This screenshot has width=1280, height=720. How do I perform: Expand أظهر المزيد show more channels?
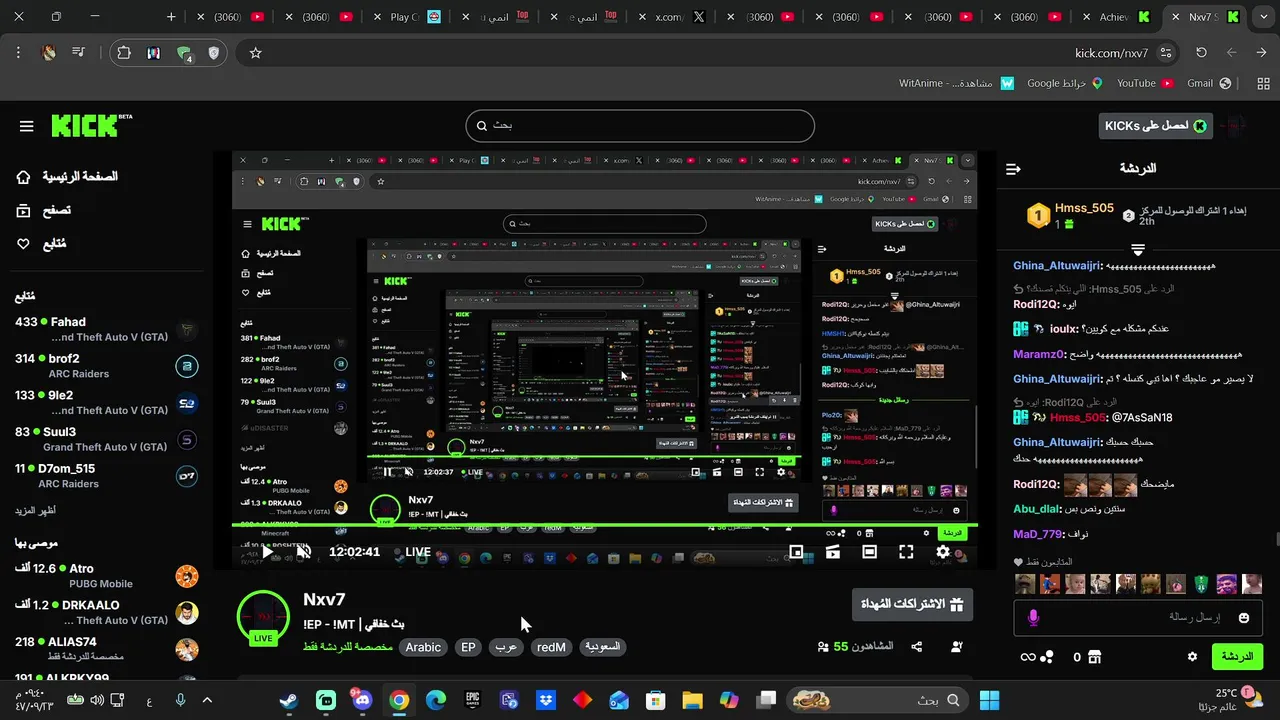(x=35, y=510)
